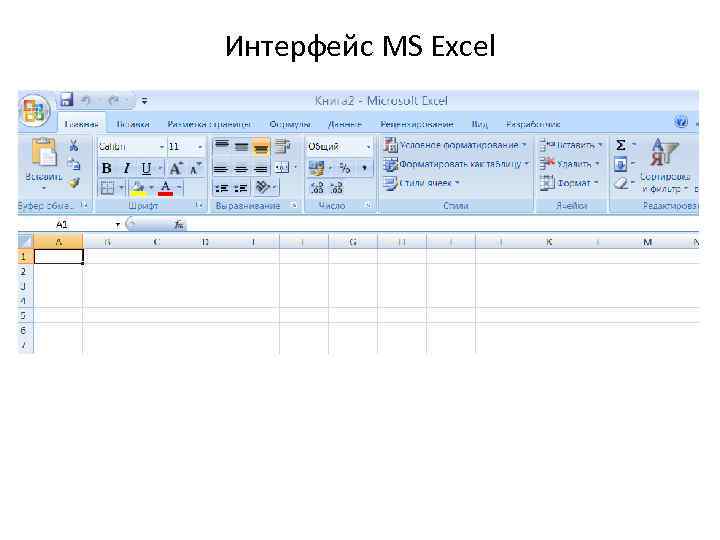The image size is (720, 540).
Task: Apply the yellow fill color
Action: click(x=138, y=188)
